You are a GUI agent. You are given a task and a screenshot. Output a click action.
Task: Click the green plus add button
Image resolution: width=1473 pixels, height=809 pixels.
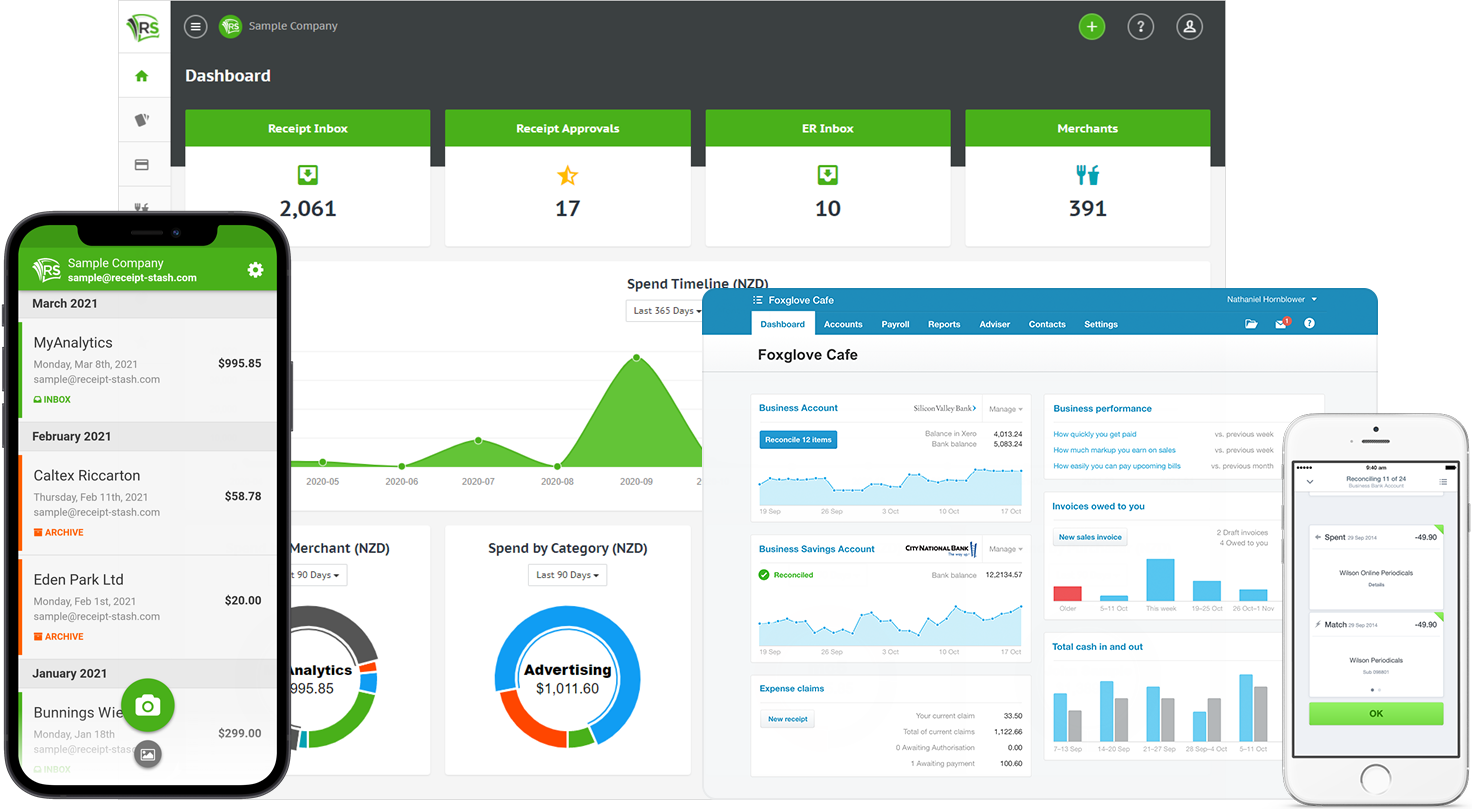tap(1092, 26)
